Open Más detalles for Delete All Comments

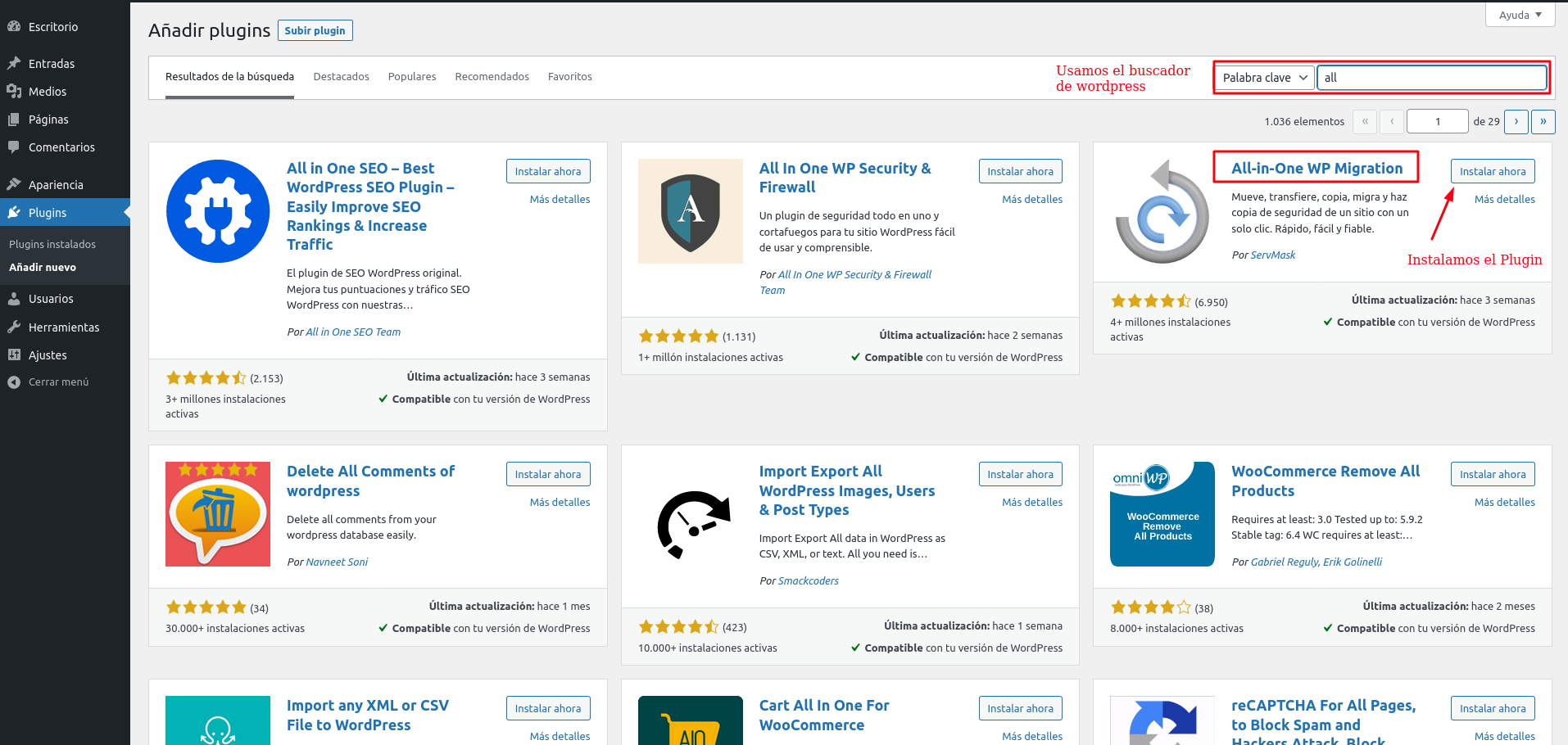pyautogui.click(x=560, y=502)
